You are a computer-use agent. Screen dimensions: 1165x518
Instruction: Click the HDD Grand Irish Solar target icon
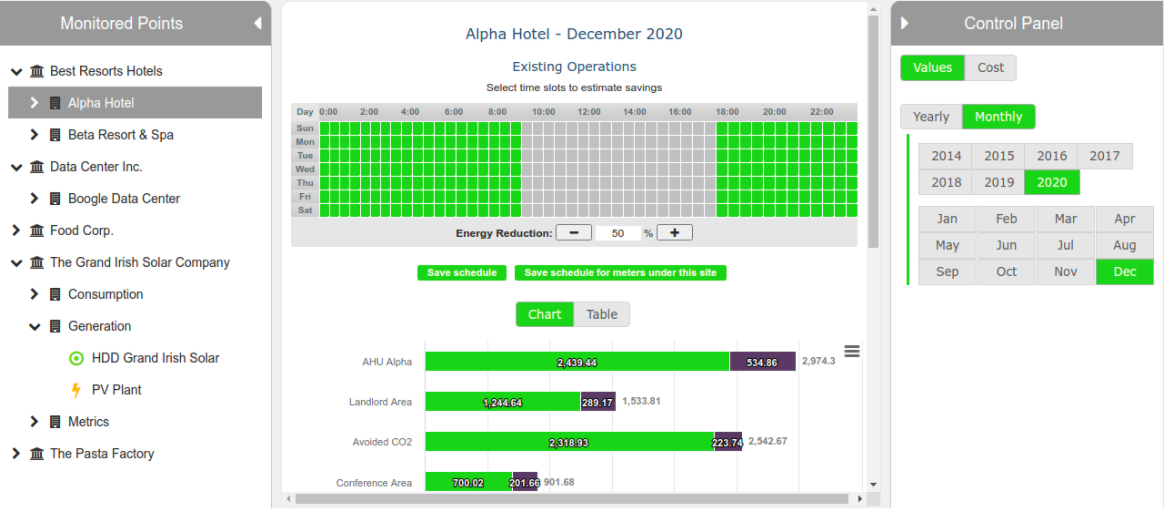[76, 358]
